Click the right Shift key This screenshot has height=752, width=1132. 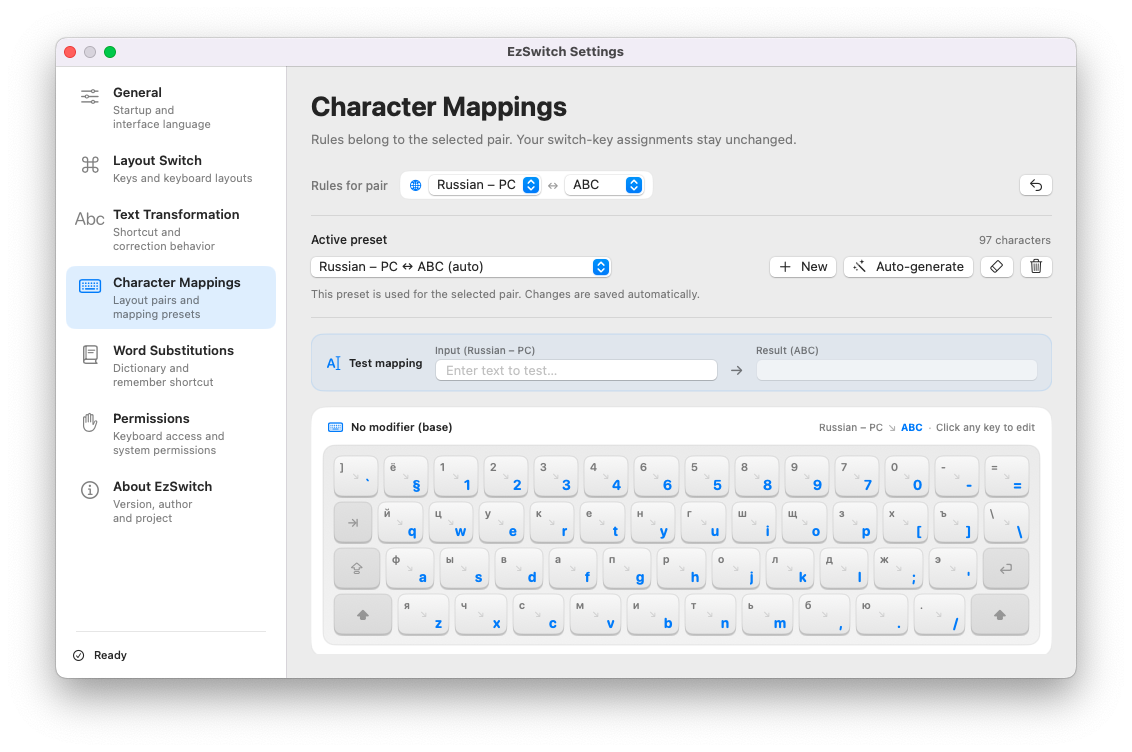[1000, 615]
